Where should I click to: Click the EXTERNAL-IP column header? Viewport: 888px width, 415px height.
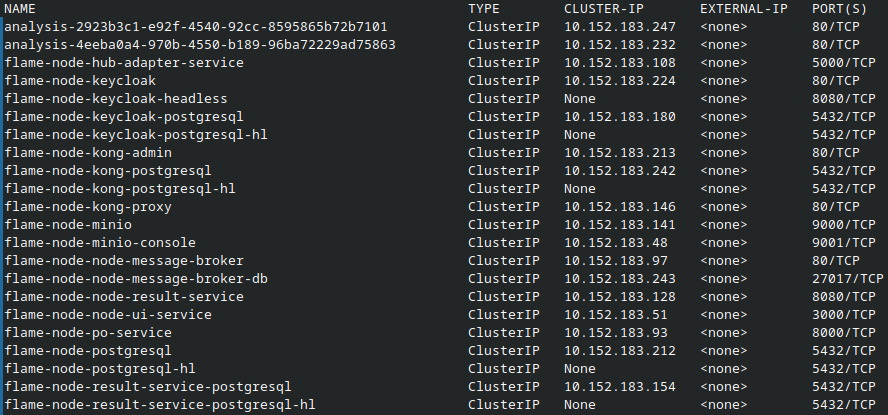[744, 8]
